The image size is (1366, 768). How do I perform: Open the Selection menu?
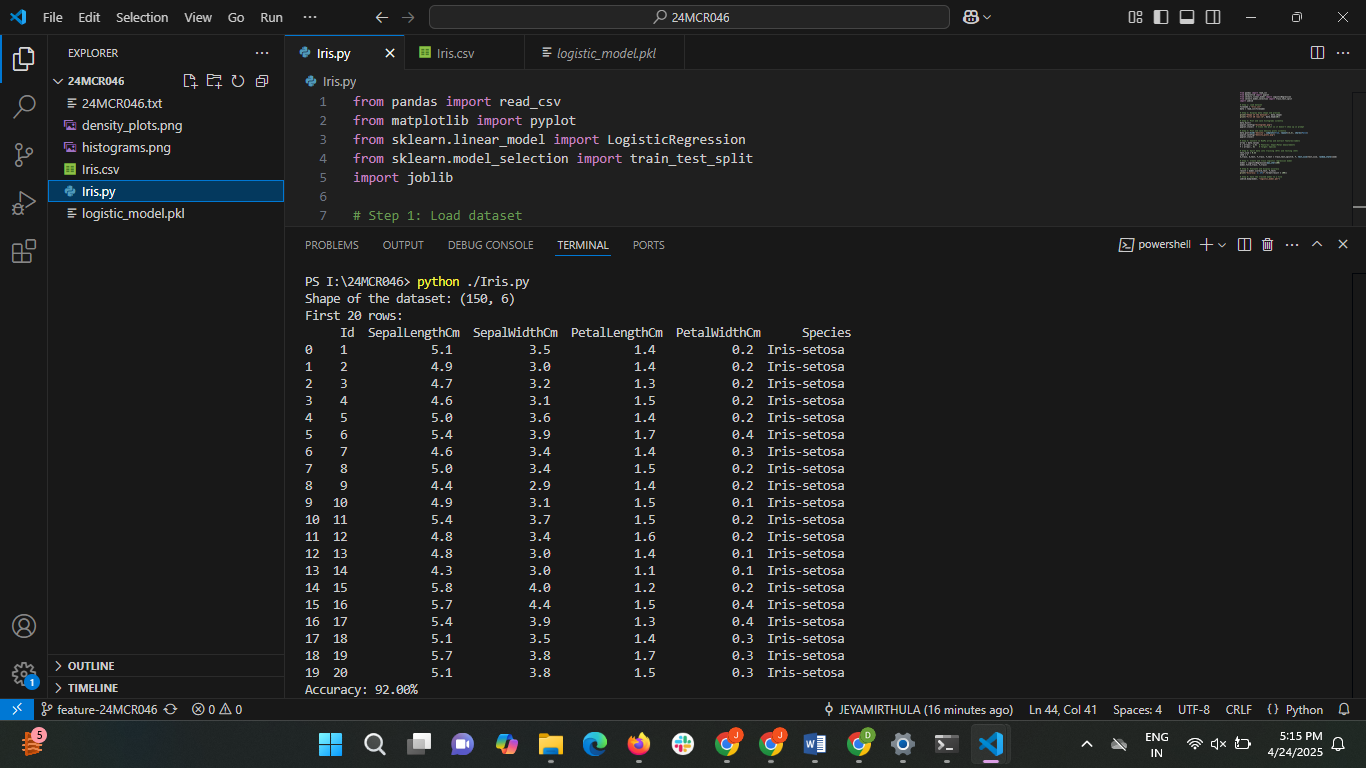(142, 17)
